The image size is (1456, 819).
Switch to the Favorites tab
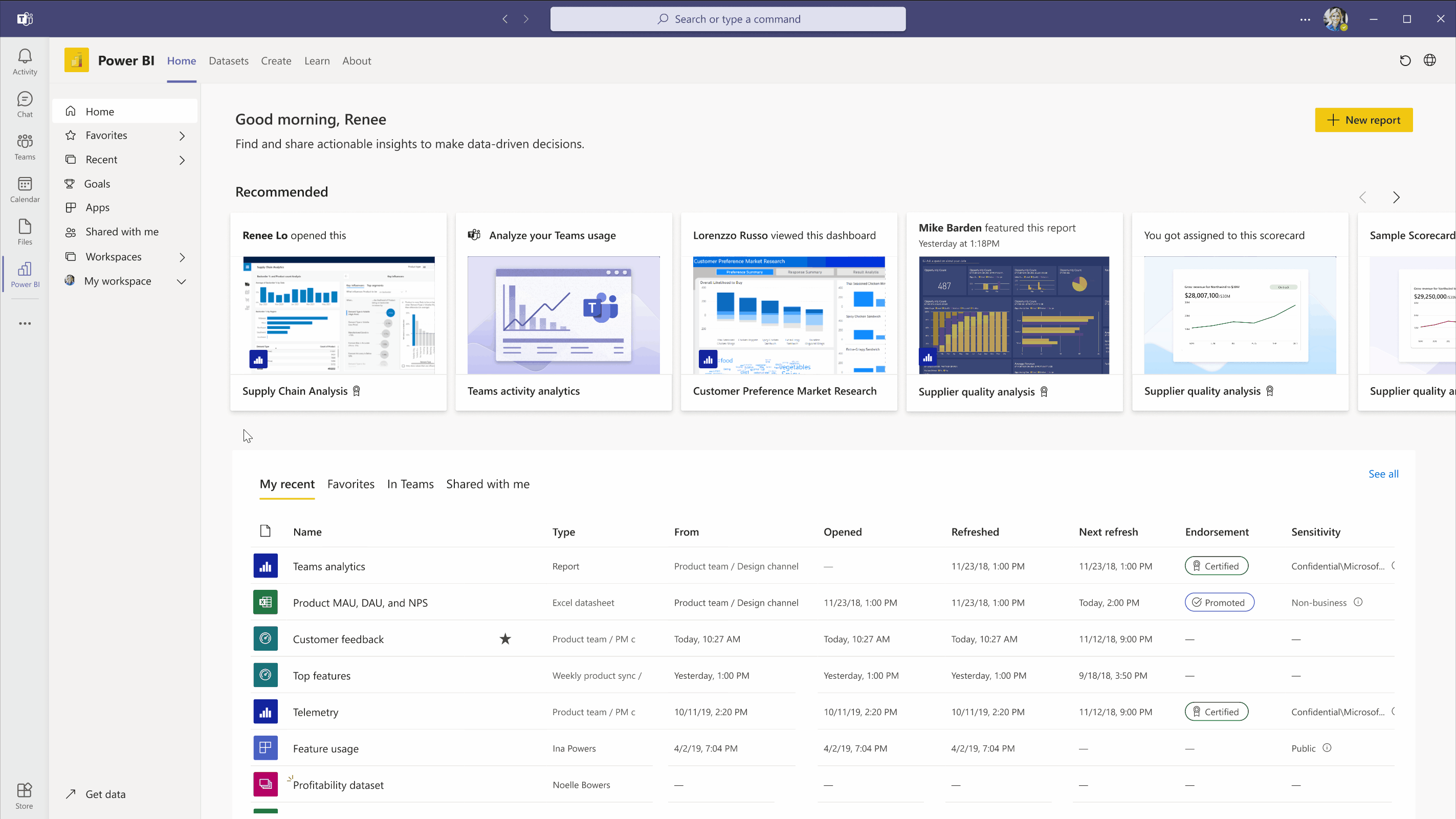tap(351, 484)
